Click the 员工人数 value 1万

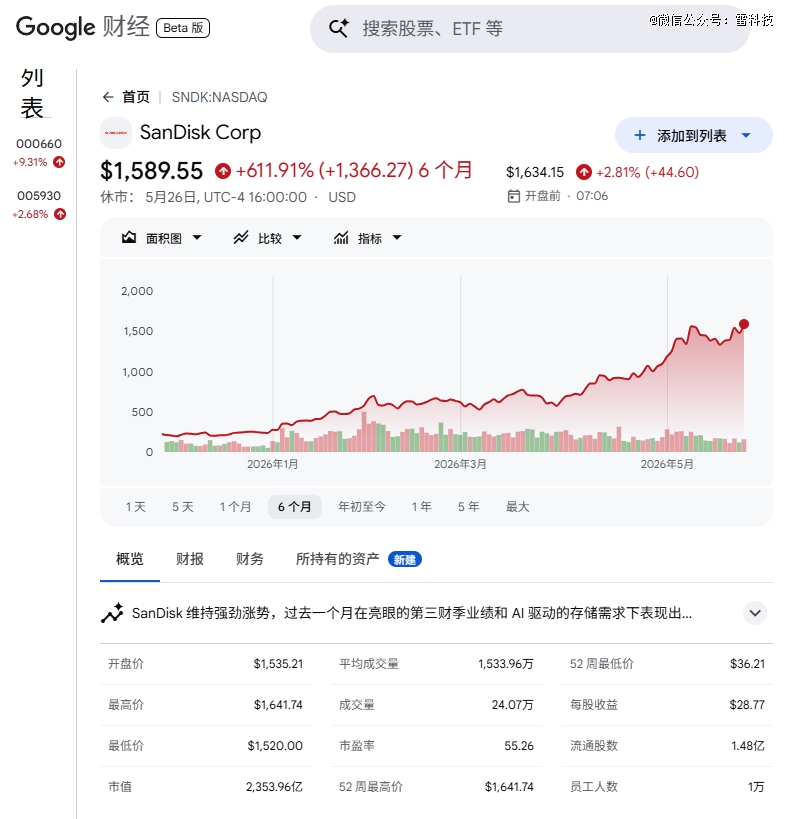[756, 787]
